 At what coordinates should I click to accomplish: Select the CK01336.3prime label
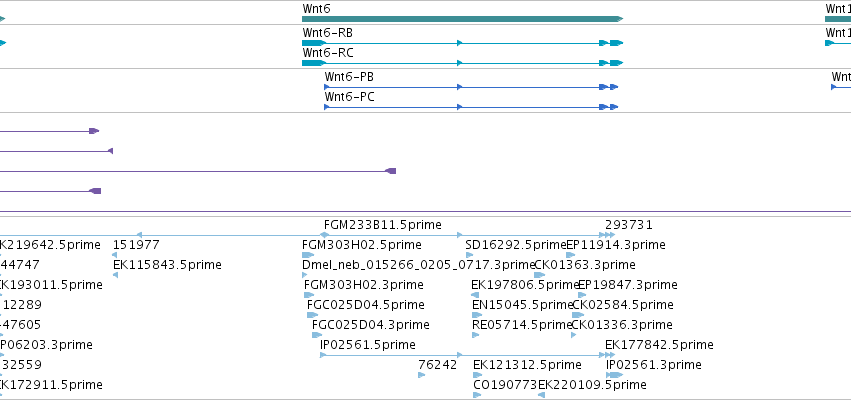623,325
